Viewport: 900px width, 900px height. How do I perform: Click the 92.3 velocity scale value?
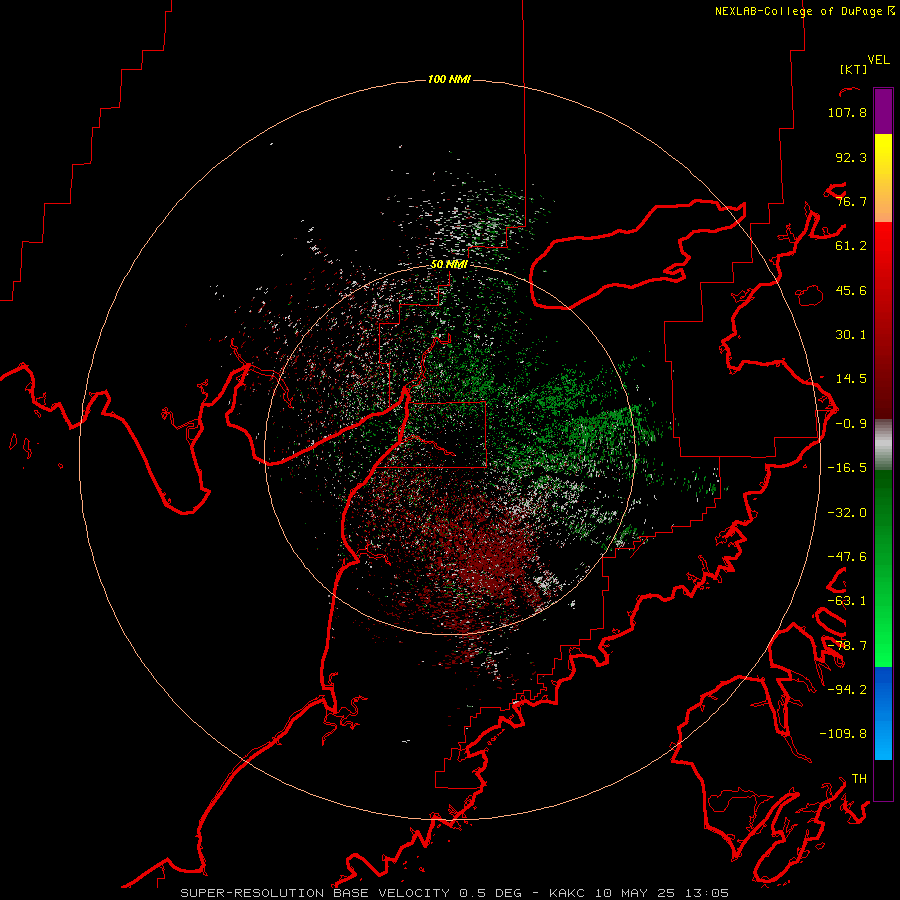pos(851,157)
